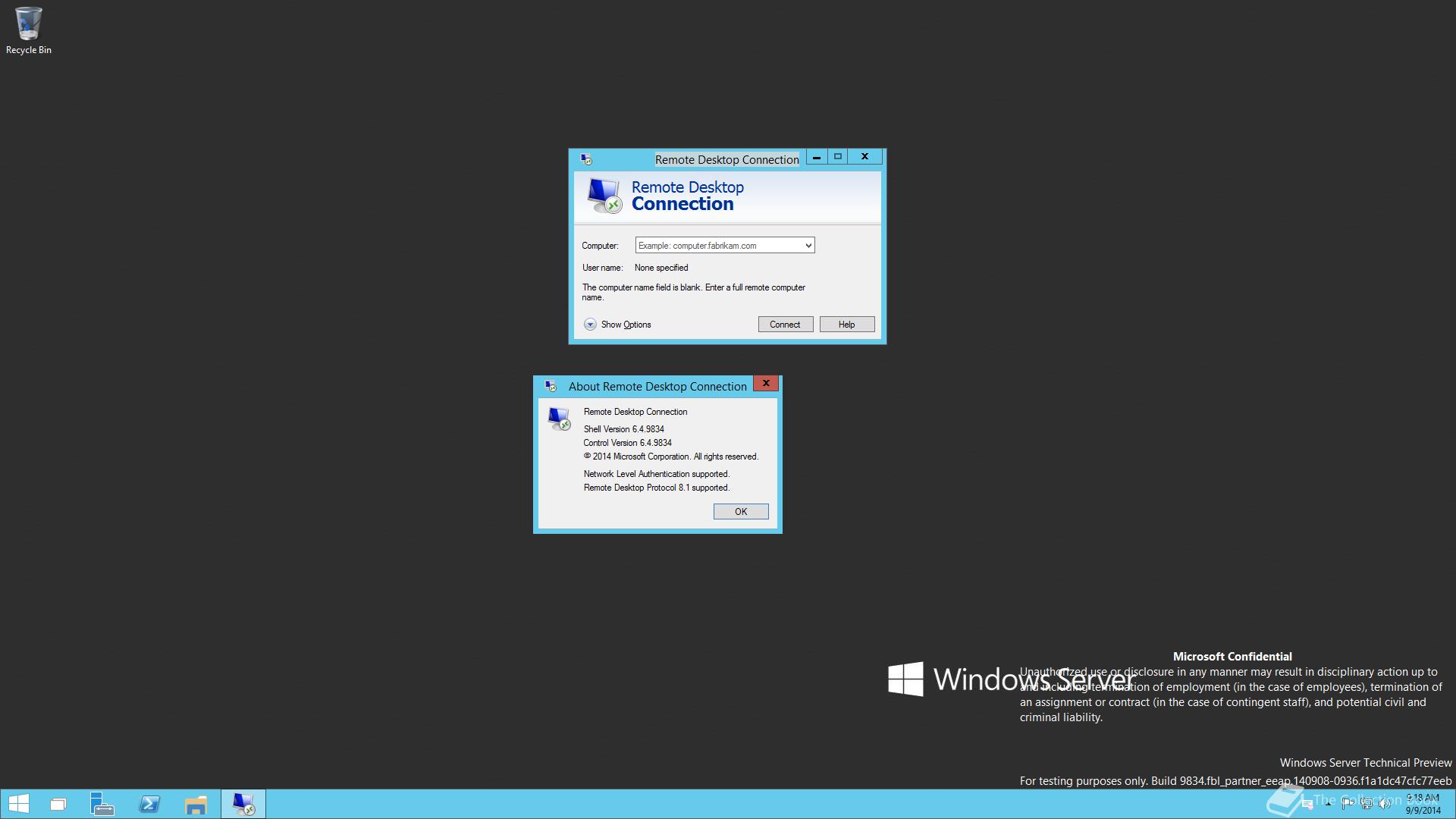Click the Help button
This screenshot has width=1456, height=819.
pyautogui.click(x=847, y=325)
